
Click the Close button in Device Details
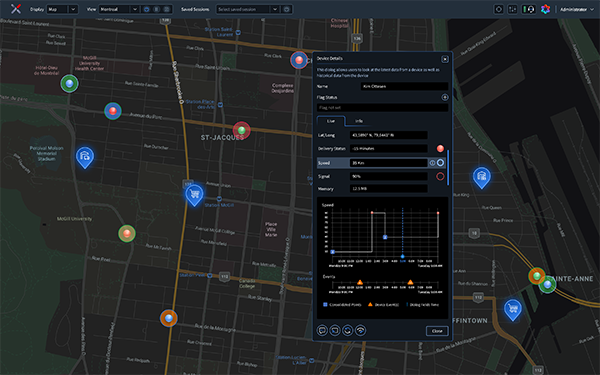437,331
